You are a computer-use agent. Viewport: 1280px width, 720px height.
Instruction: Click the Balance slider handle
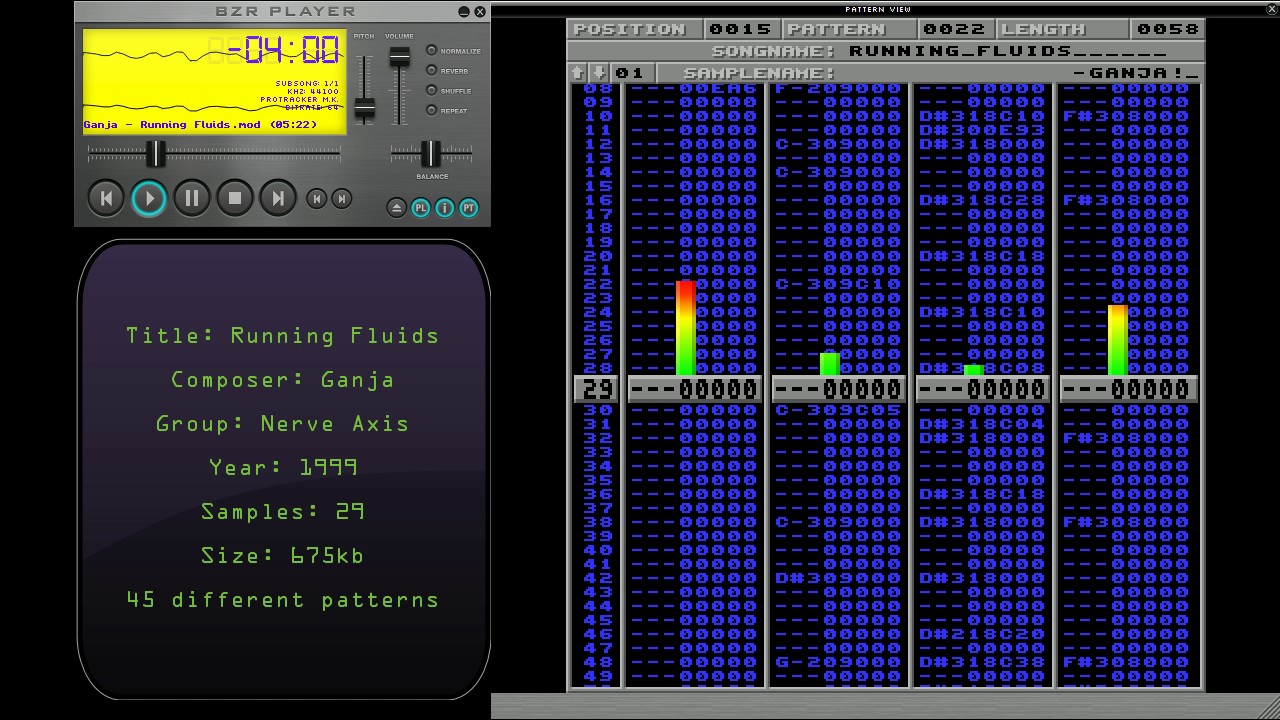[x=431, y=154]
